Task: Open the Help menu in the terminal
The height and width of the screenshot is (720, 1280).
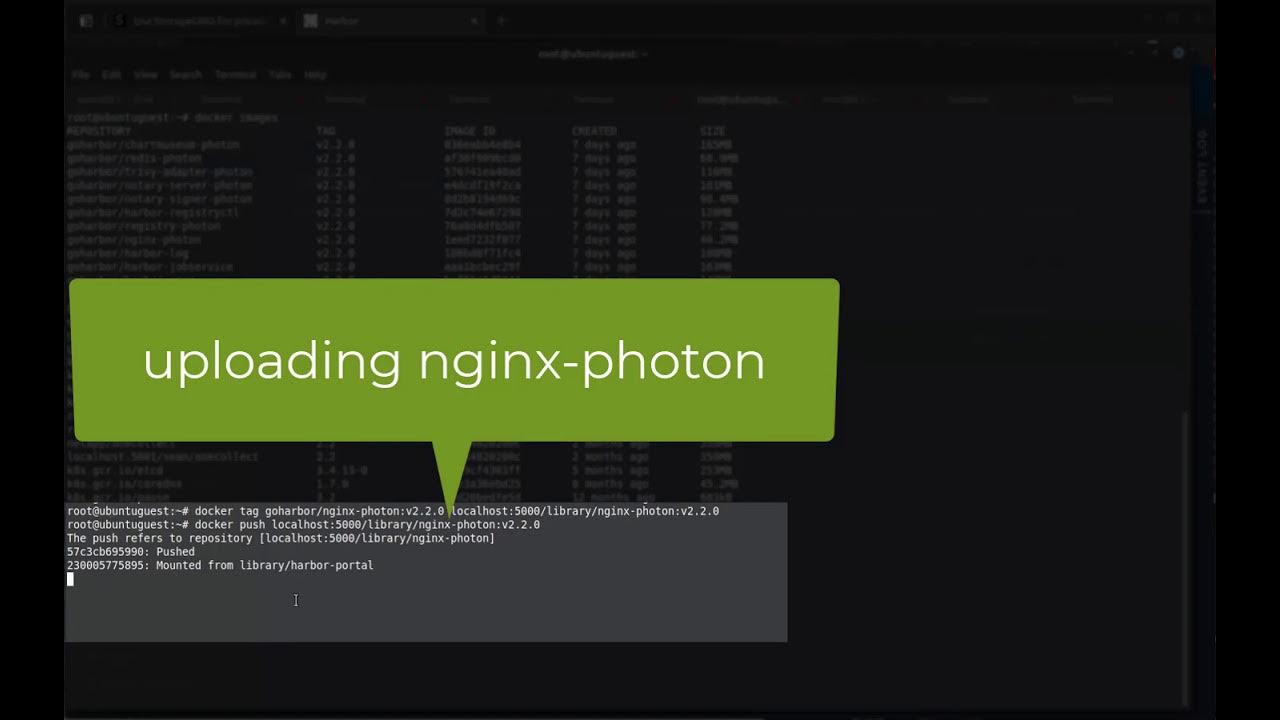Action: tap(315, 75)
